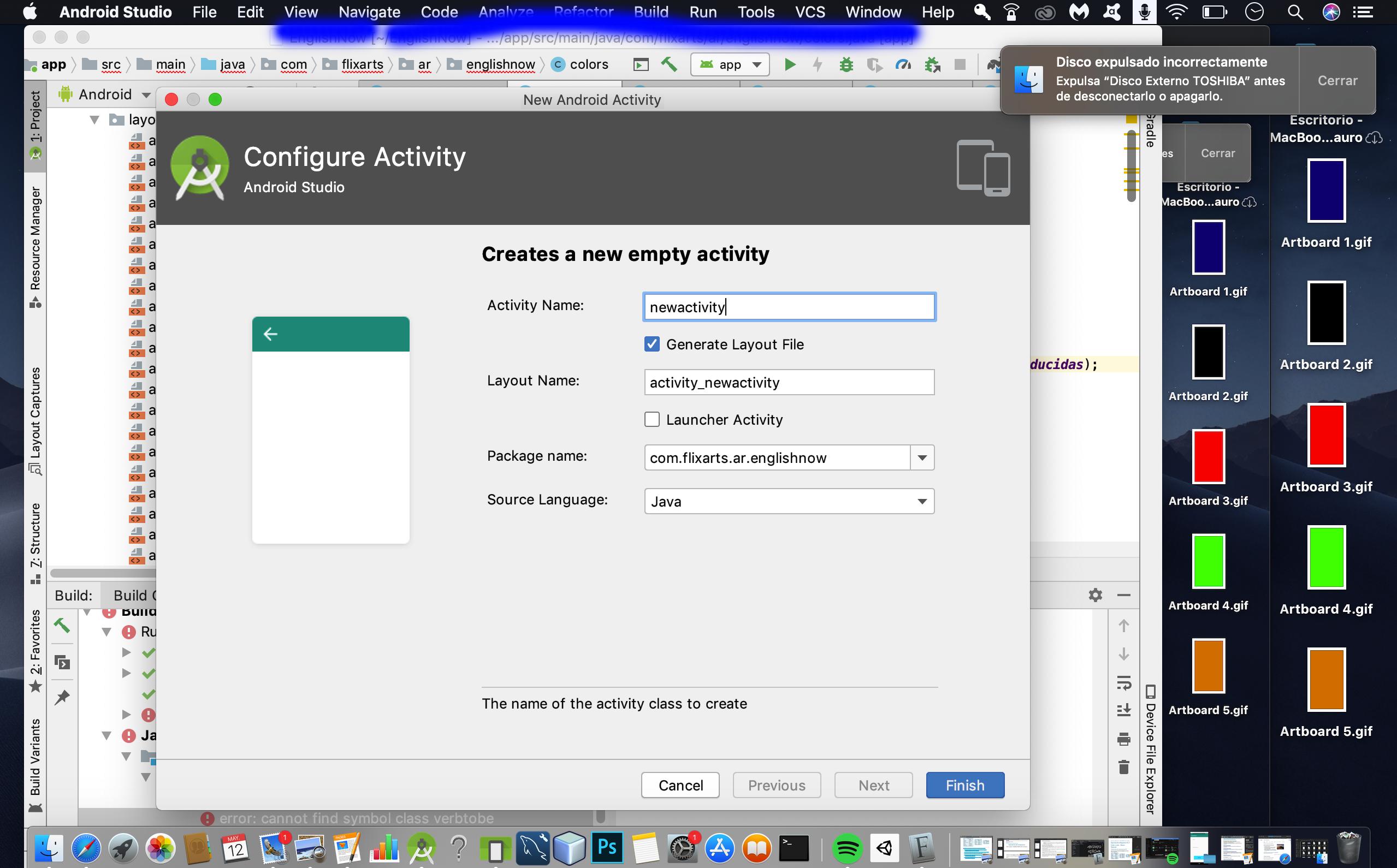Run the app with the green play button
This screenshot has height=868, width=1397.
(791, 64)
